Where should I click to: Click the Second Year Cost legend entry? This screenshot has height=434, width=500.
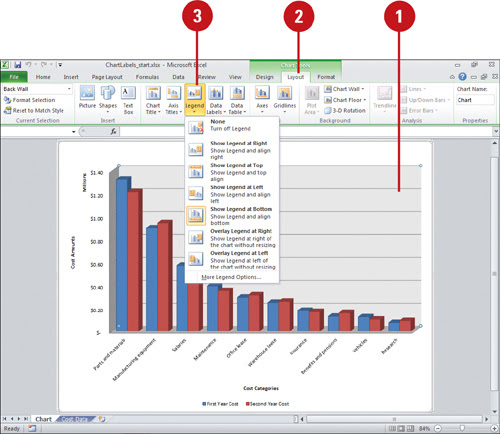pos(268,404)
